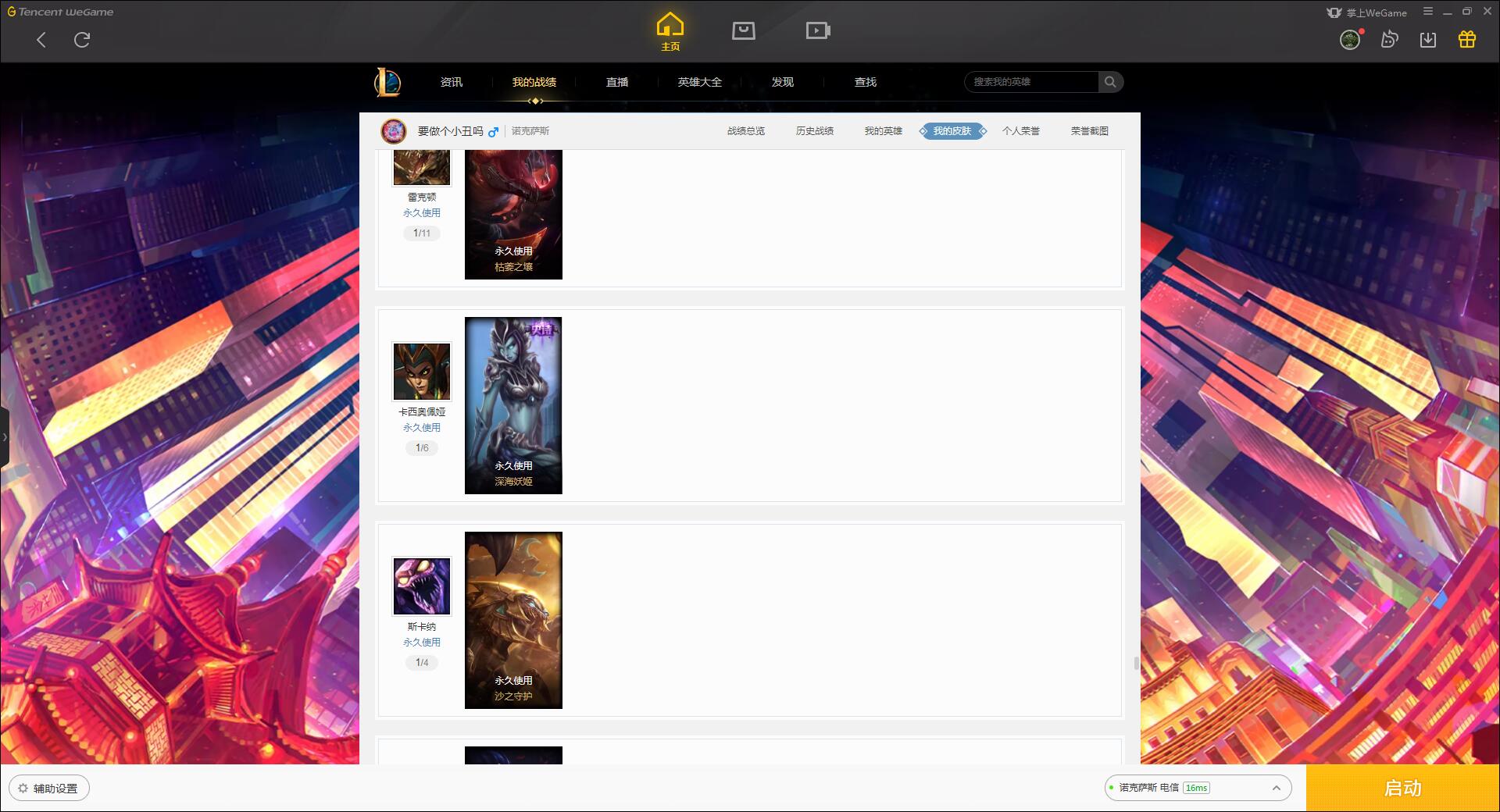Click 永久使用 under 卡西奥佩娅
Viewport: 1500px width, 812px height.
tap(422, 428)
